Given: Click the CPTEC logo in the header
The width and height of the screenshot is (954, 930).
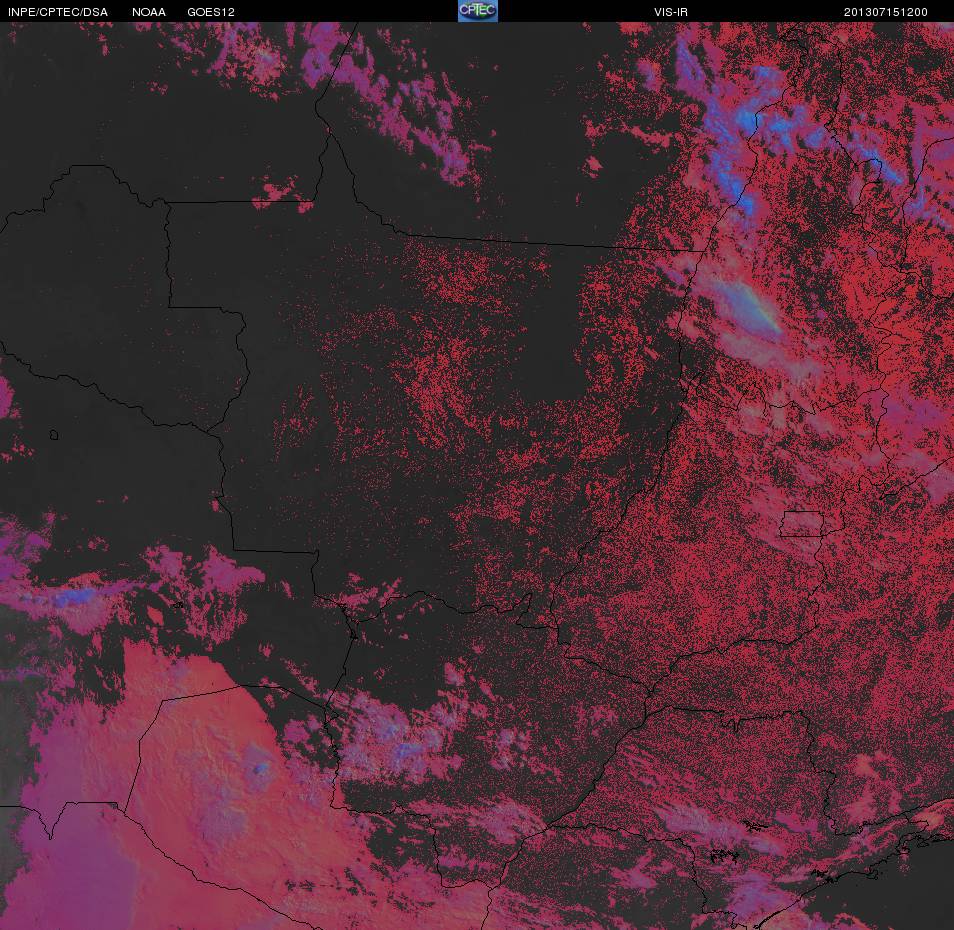Looking at the screenshot, I should (x=478, y=11).
